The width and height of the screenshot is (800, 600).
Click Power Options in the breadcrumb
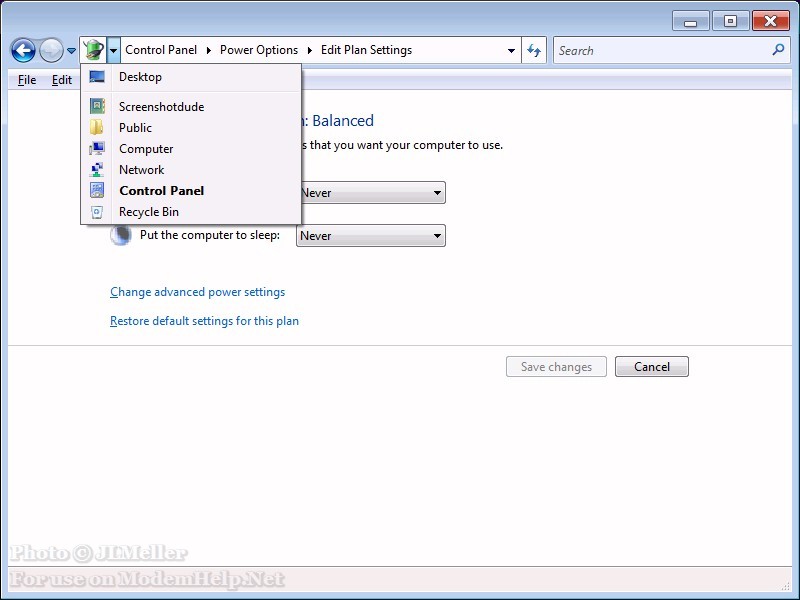tap(259, 50)
